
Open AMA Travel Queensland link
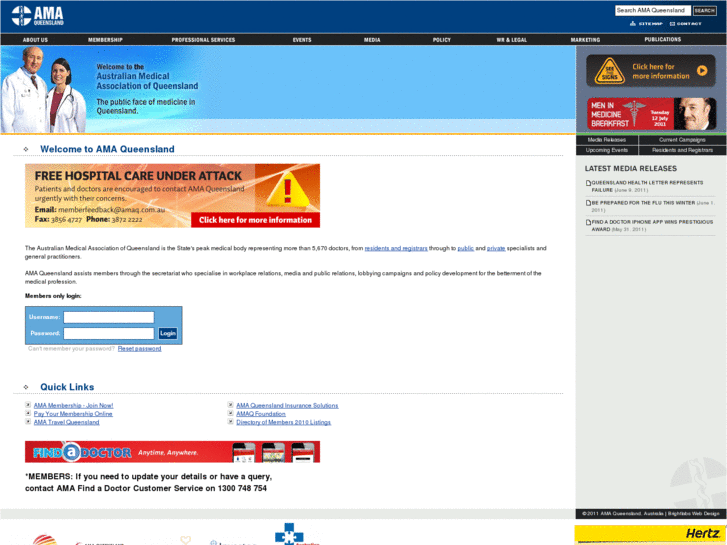[66, 422]
